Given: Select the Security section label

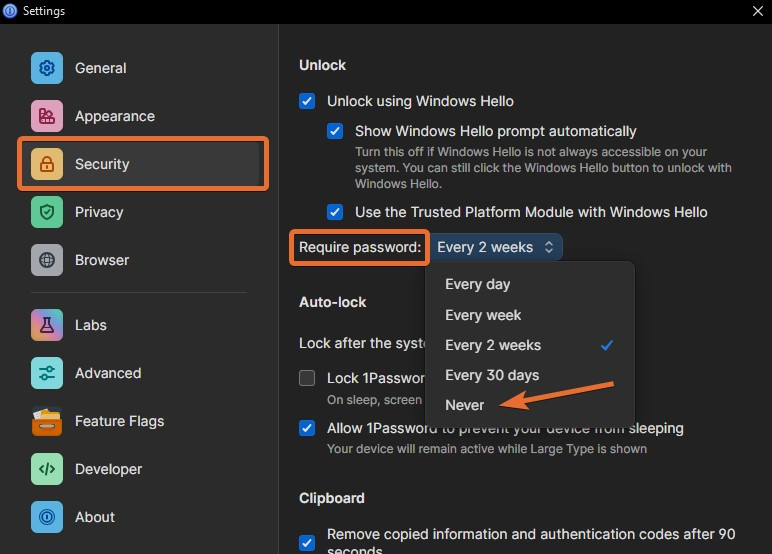Looking at the screenshot, I should [x=102, y=164].
